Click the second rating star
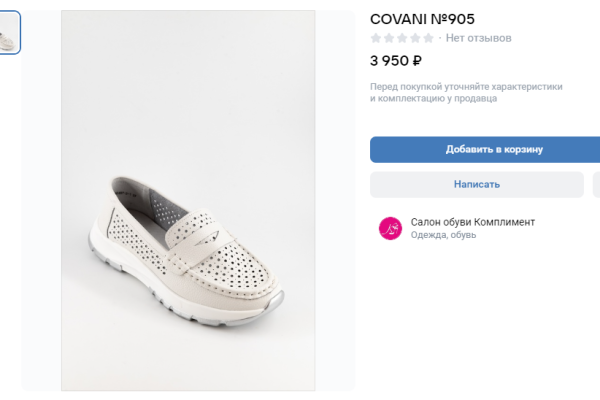Image resolution: width=600 pixels, height=400 pixels. click(x=389, y=38)
